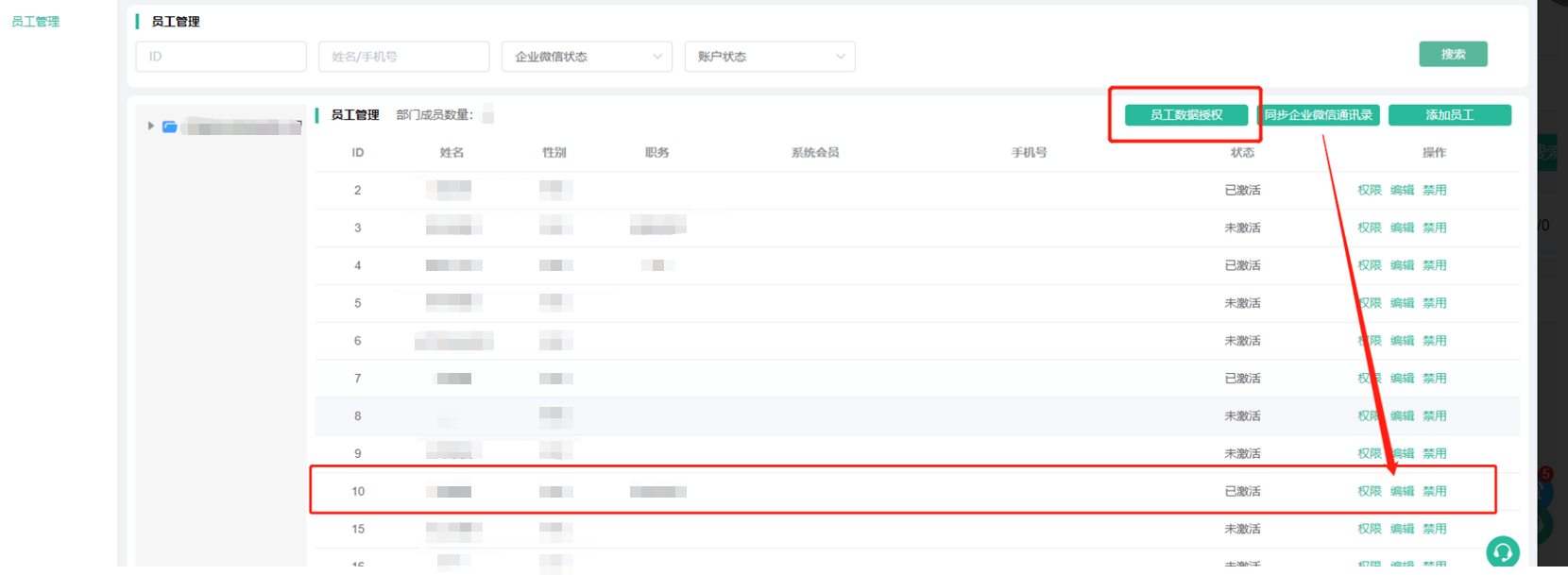Click 禁用 for employee ID 4
The image size is (1568, 575).
[x=1435, y=265]
